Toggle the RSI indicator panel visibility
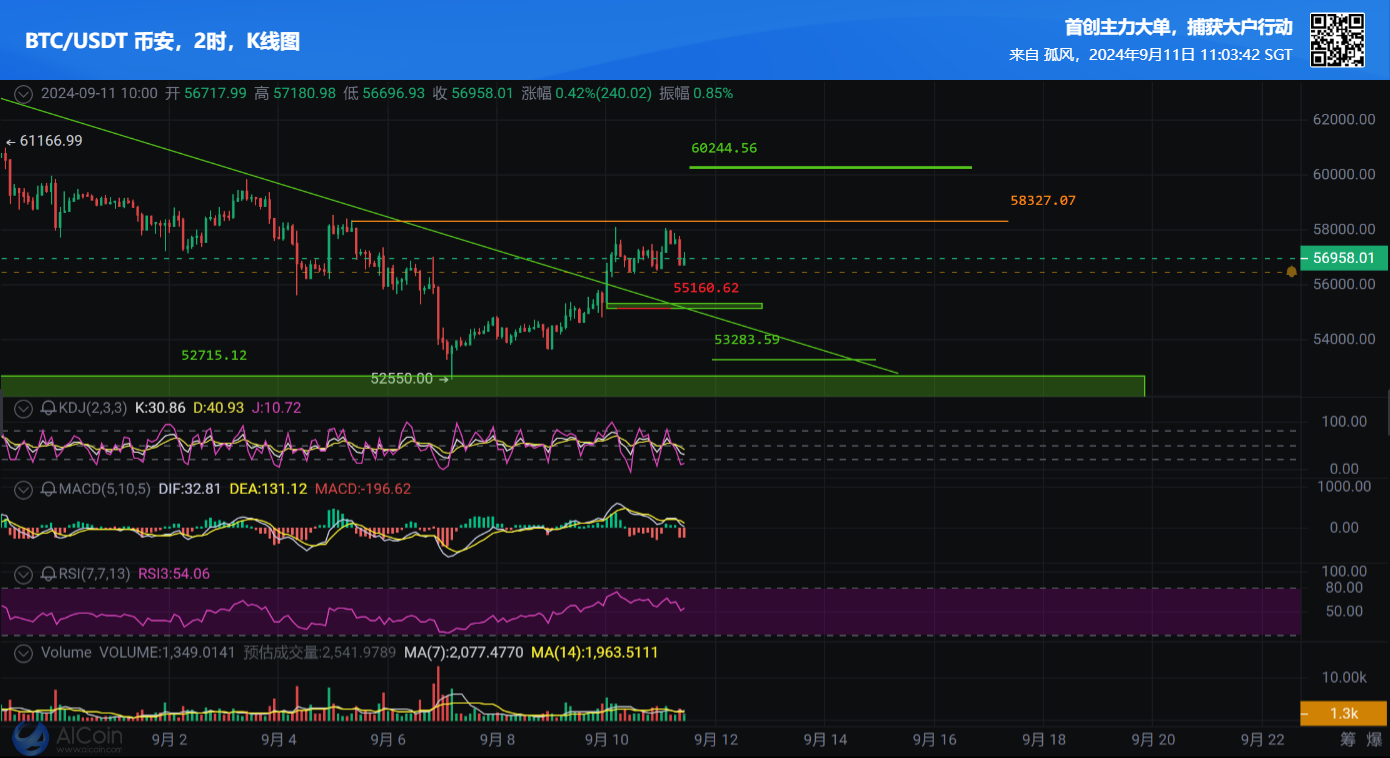 point(21,573)
